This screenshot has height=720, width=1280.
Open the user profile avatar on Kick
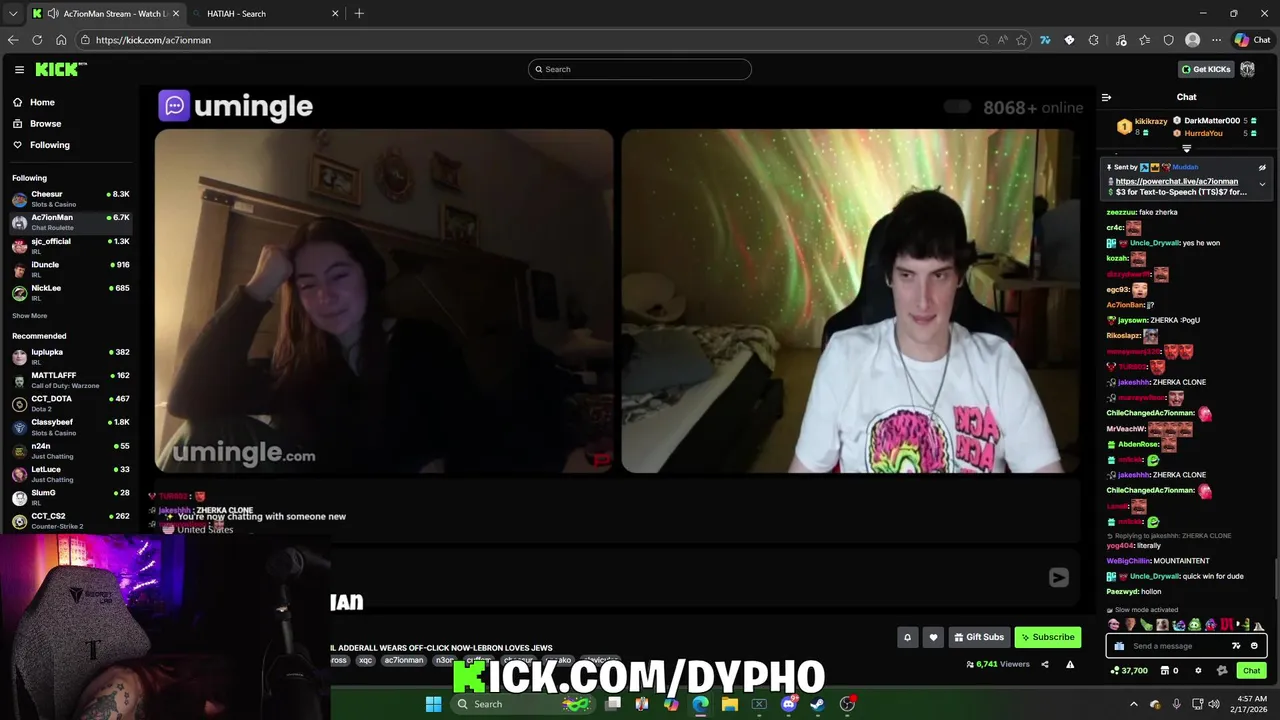(x=1247, y=69)
